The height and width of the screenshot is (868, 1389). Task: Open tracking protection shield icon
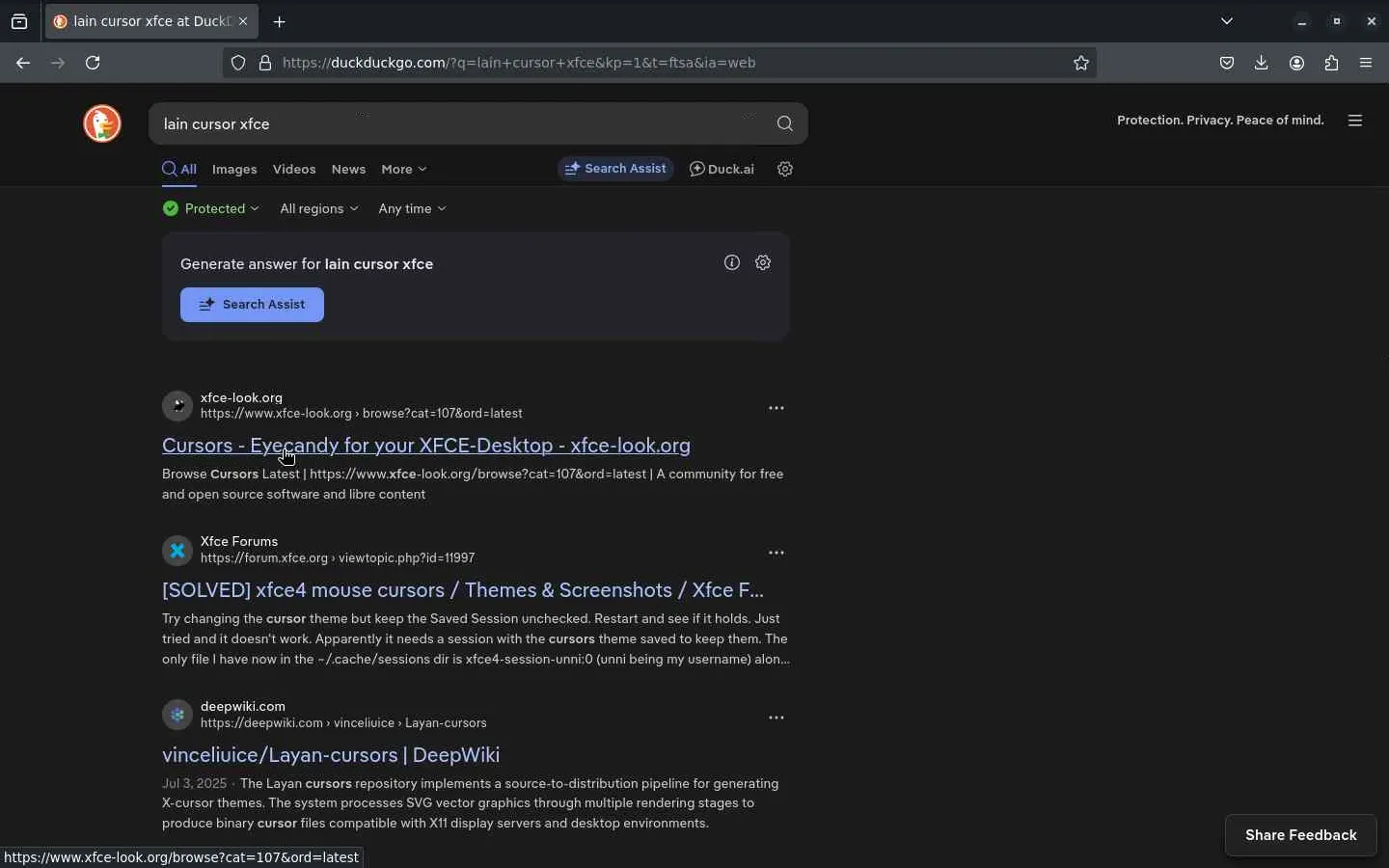(238, 64)
